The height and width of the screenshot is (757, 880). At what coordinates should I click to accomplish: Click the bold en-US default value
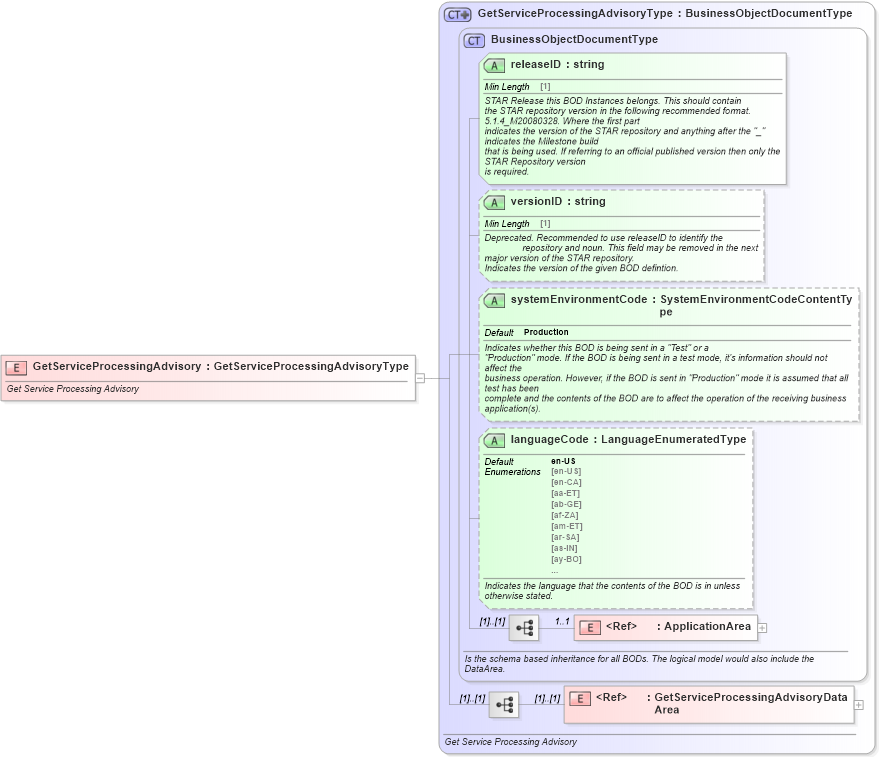[563, 461]
